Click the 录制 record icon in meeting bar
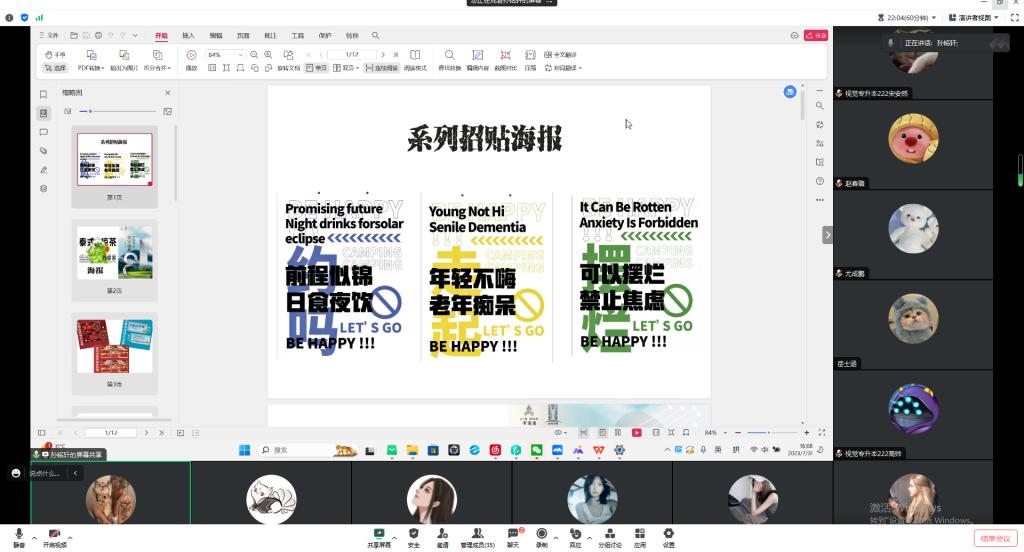Viewport: 1024px width, 552px height. tap(541, 534)
